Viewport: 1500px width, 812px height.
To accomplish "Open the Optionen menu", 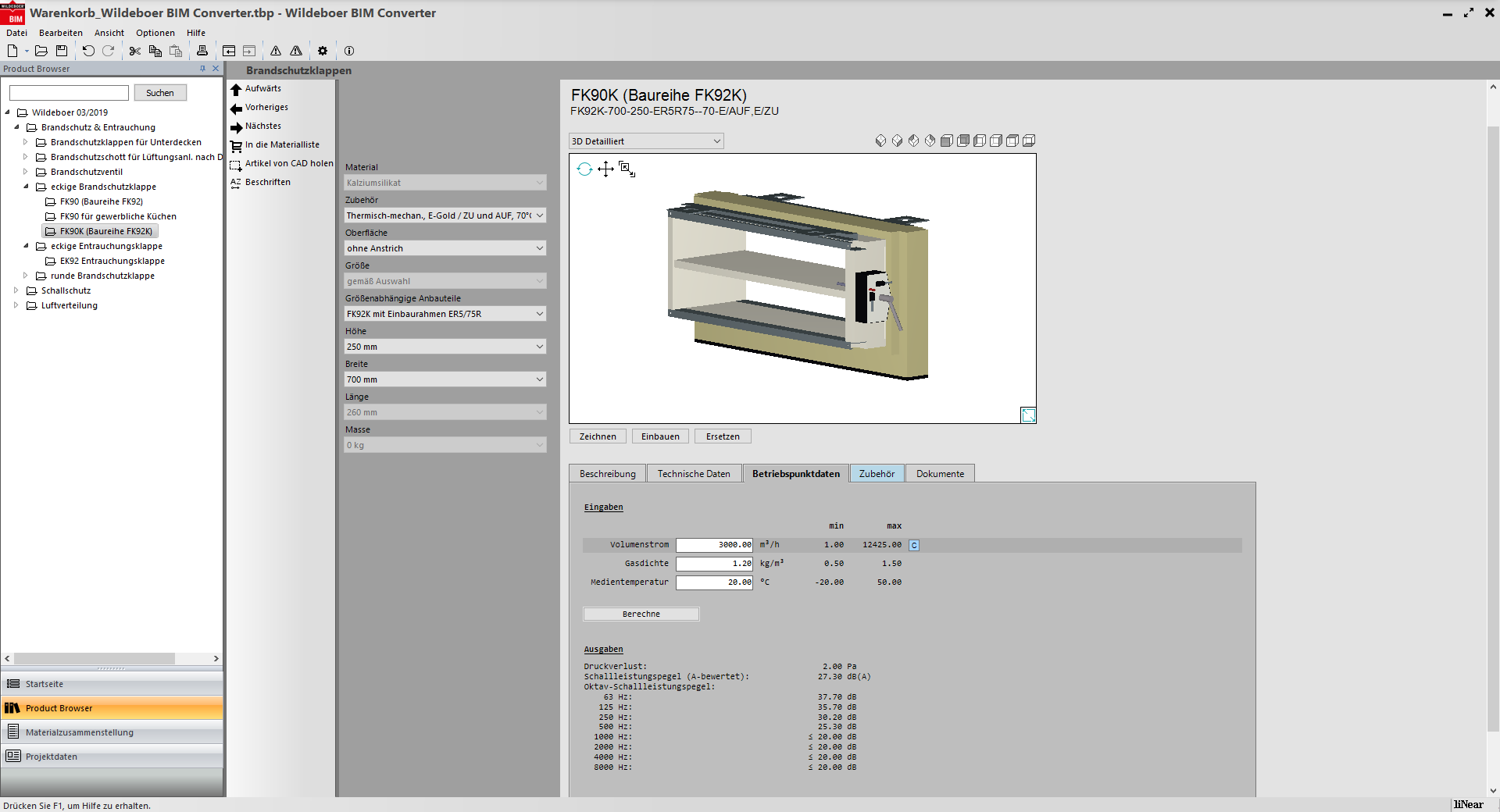I will 155,33.
